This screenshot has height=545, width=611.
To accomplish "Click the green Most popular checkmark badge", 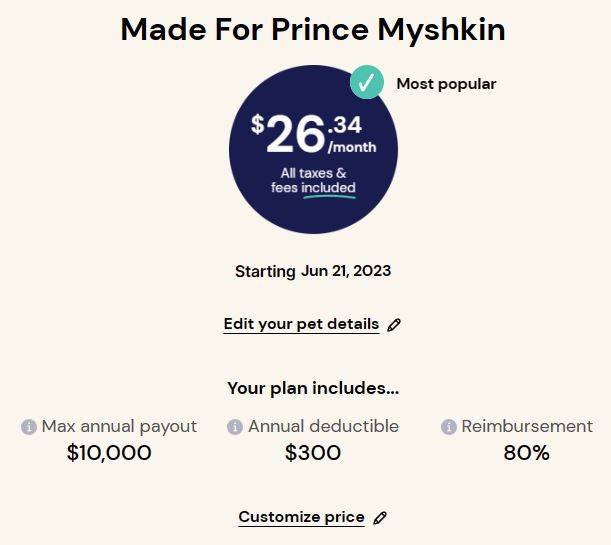I will coord(367,82).
